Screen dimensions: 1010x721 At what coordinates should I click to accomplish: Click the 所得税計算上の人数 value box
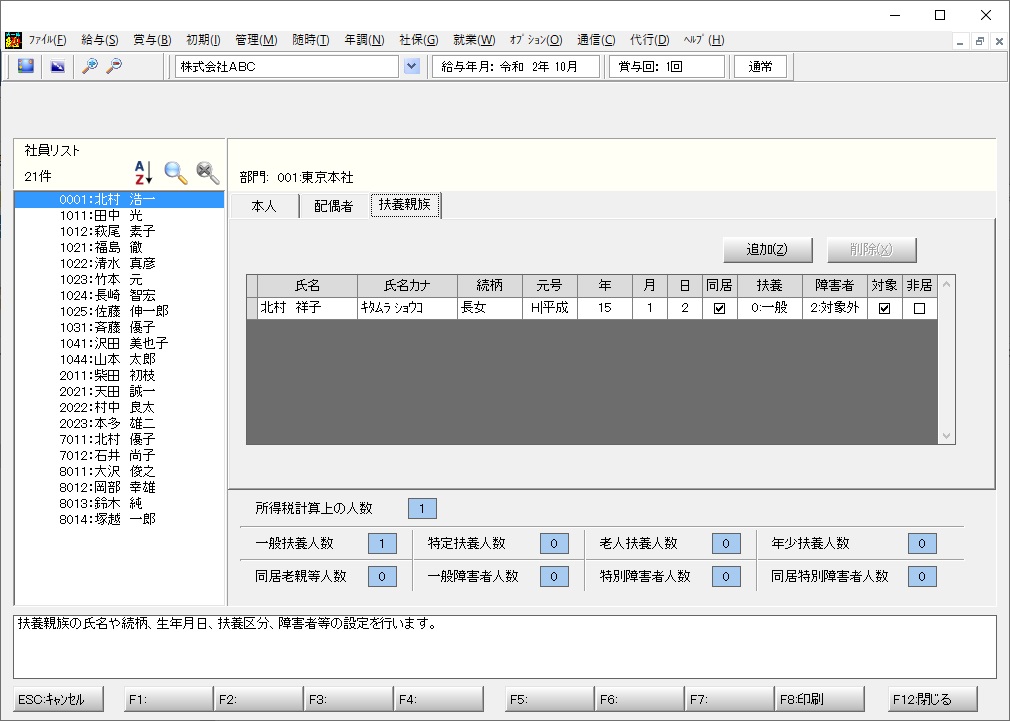point(423,508)
